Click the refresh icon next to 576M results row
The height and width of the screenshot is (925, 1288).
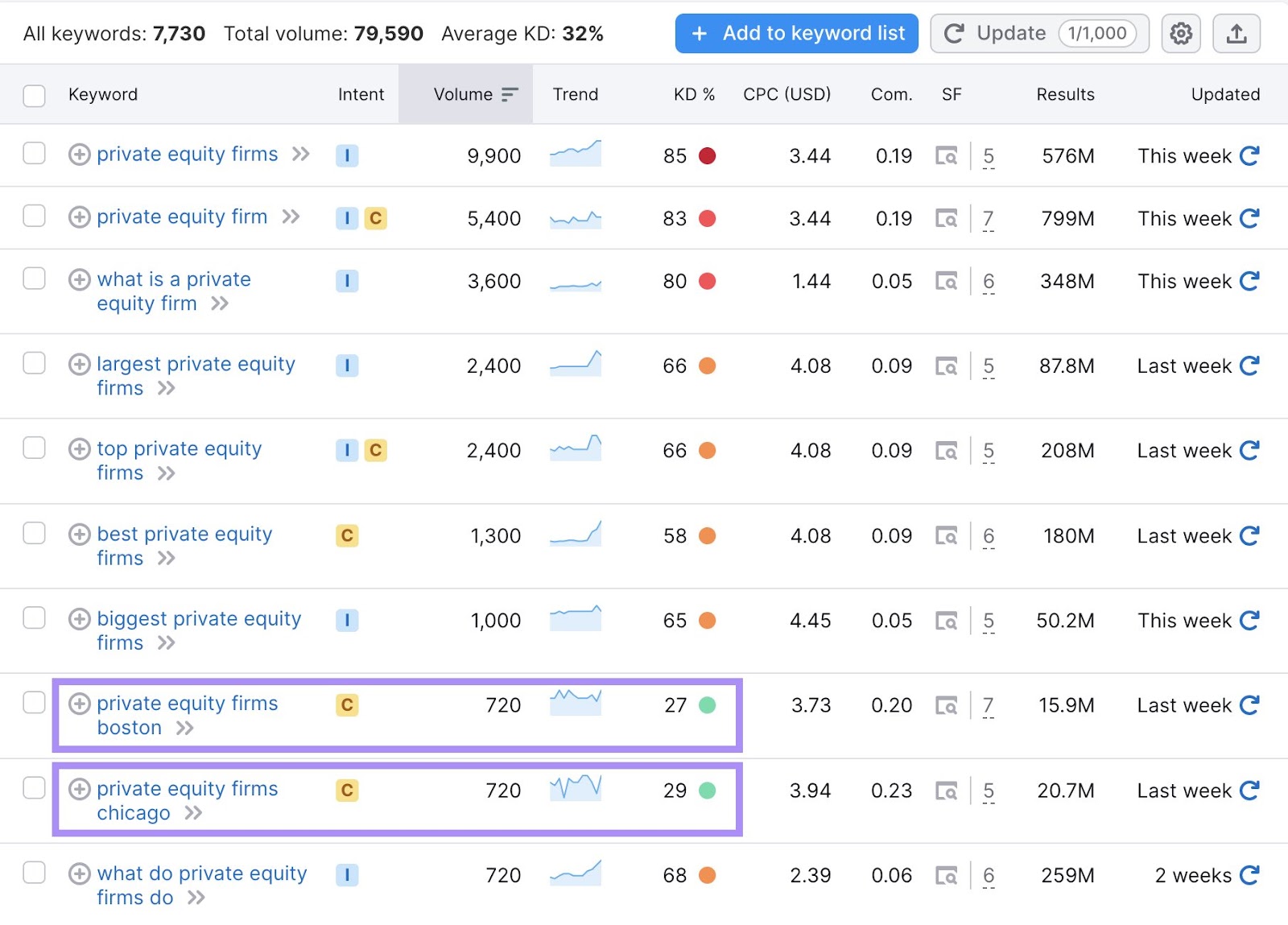click(x=1249, y=155)
